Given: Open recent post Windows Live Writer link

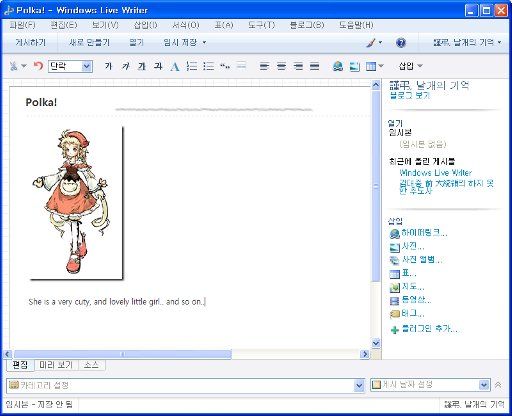Looking at the screenshot, I should pyautogui.click(x=436, y=173).
